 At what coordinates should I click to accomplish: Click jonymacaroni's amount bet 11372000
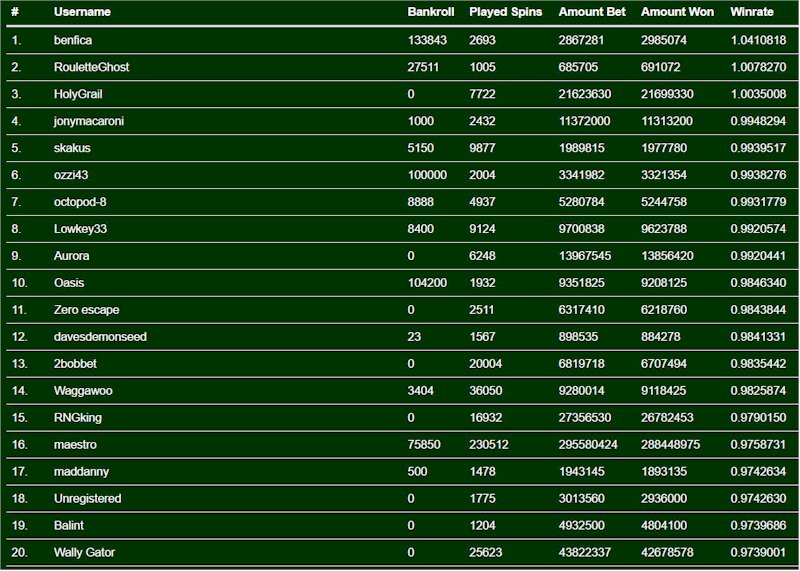[584, 121]
